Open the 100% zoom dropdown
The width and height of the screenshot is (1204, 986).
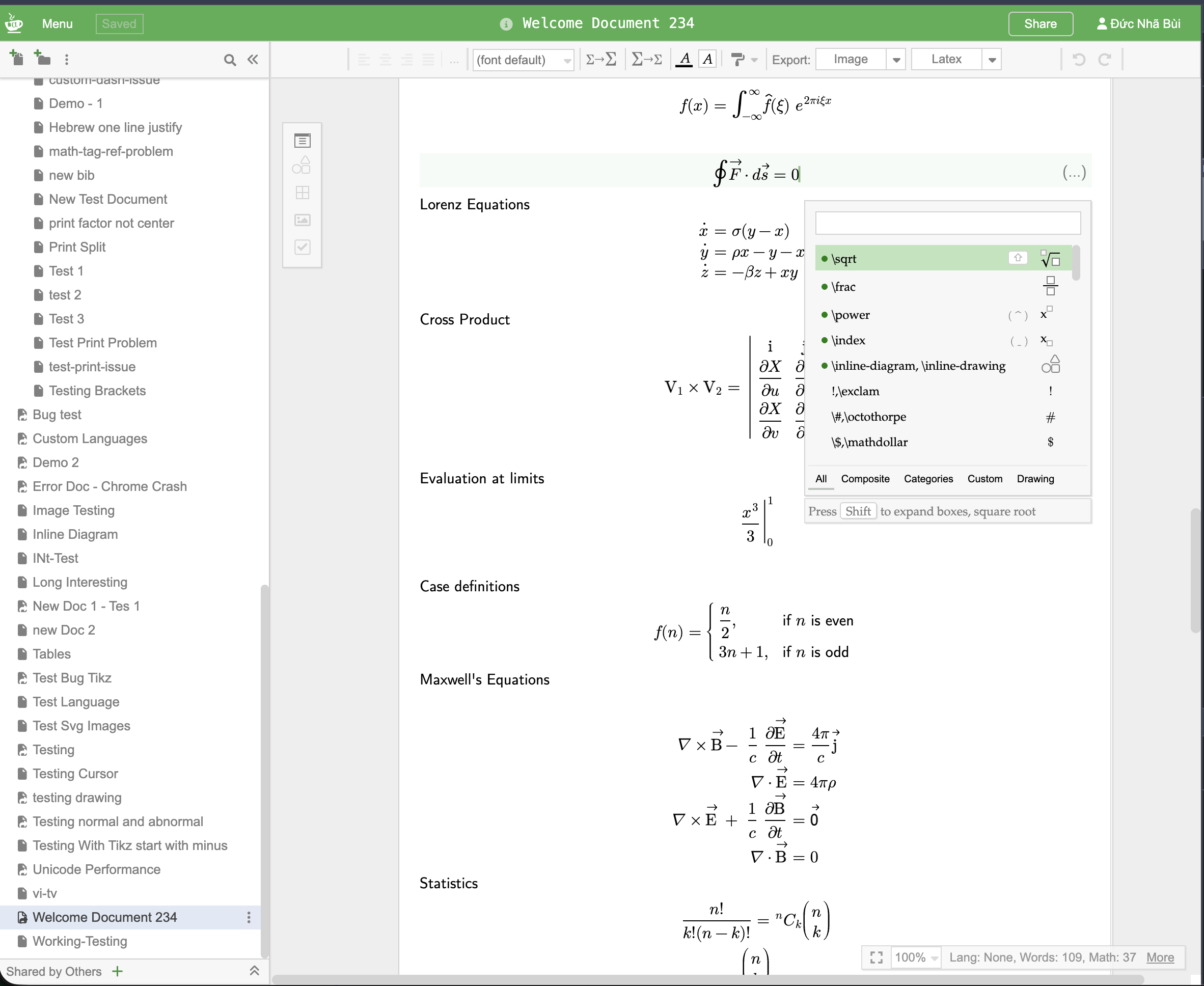coord(916,957)
